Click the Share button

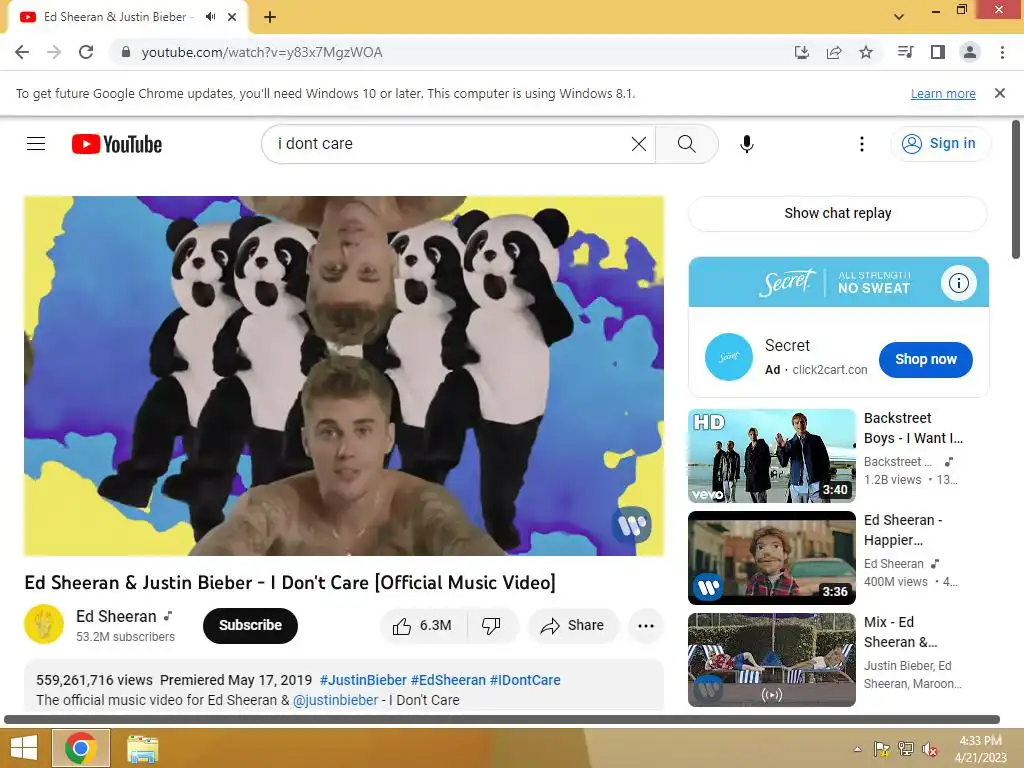point(573,626)
